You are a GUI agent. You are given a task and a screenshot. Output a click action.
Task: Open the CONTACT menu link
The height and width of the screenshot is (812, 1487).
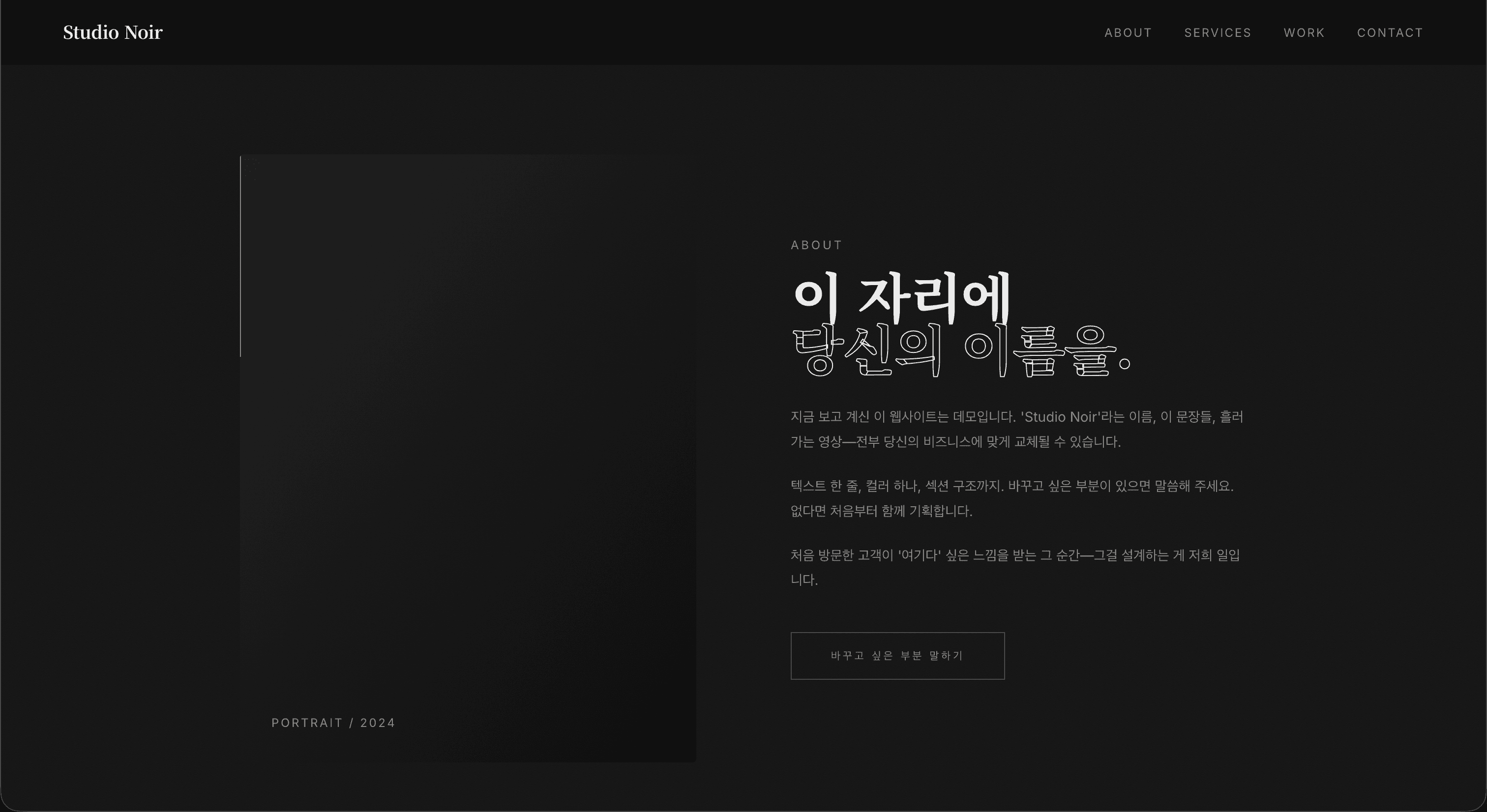pos(1390,33)
